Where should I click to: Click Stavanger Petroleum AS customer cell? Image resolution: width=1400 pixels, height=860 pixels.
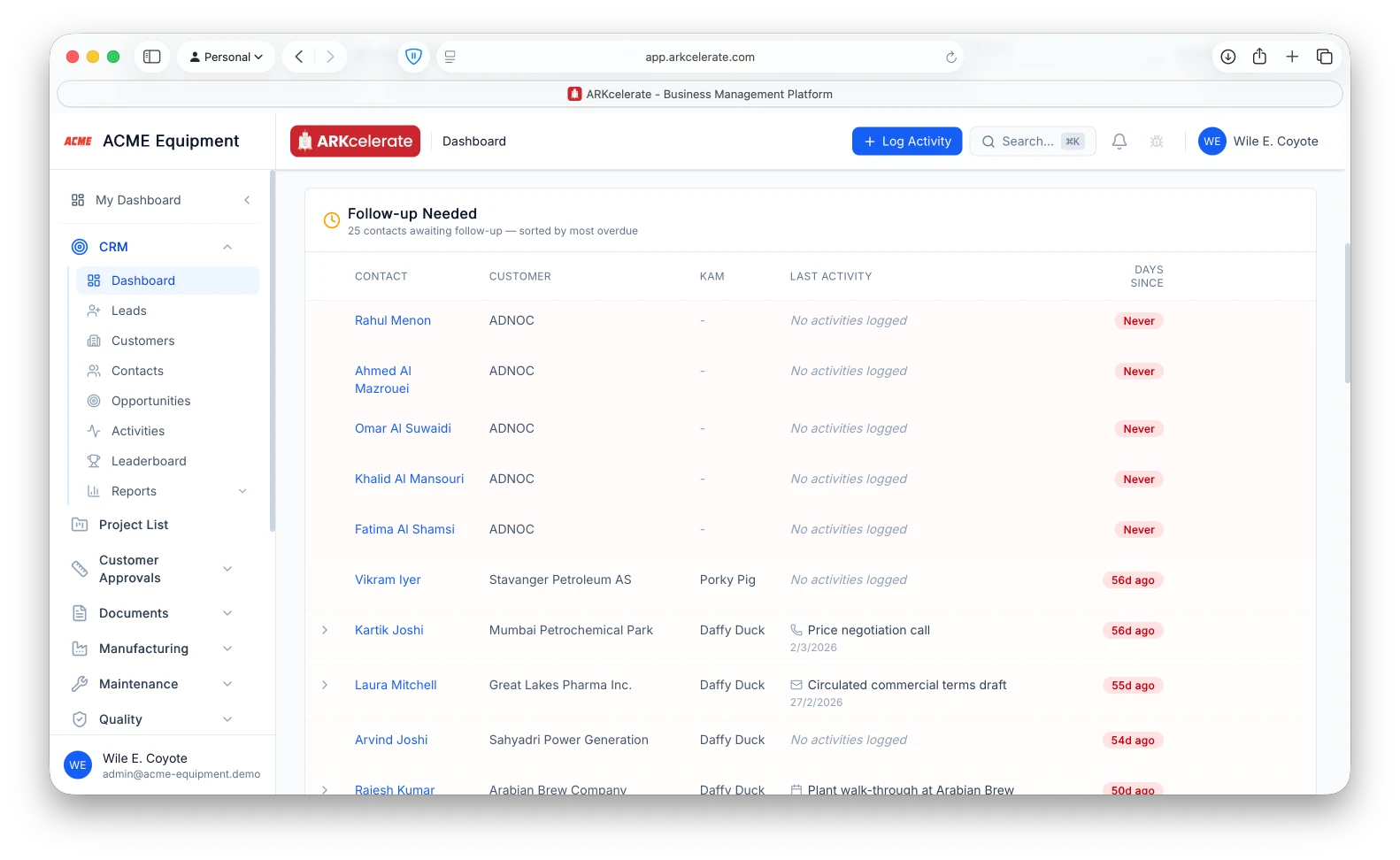click(560, 580)
